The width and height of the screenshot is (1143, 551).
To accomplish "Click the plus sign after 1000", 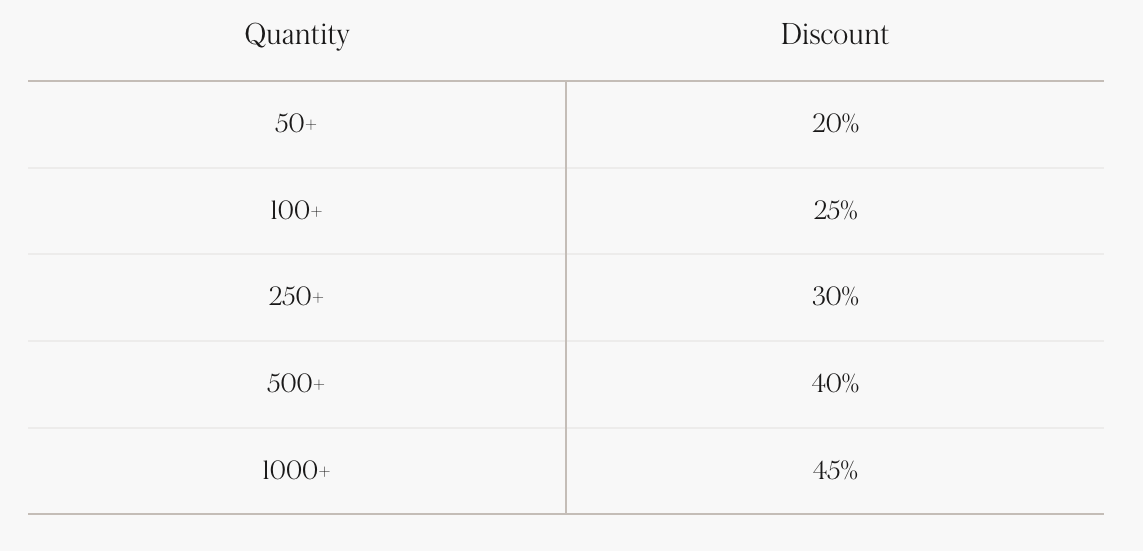I will pos(323,472).
